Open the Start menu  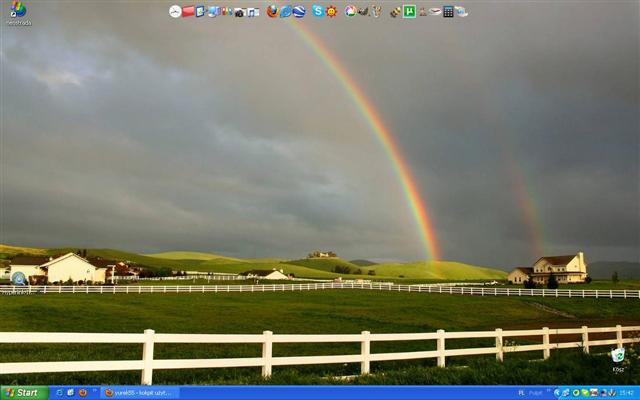point(22,393)
